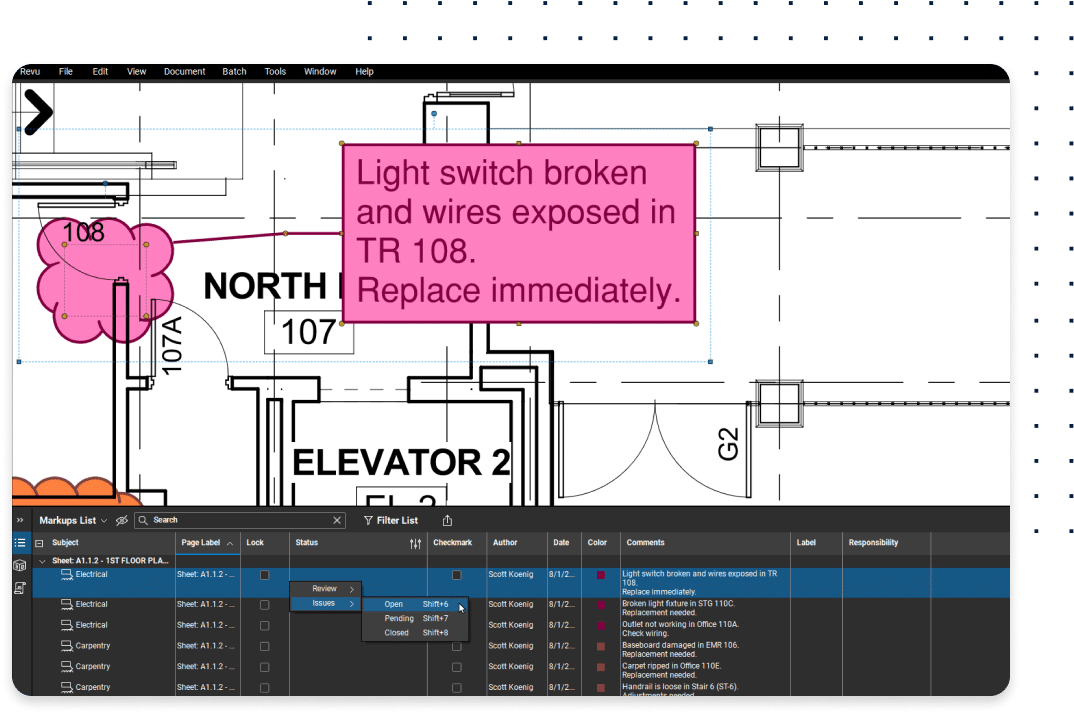Select the pink 'Light switch broken' callout text box
The width and height of the screenshot is (1074, 714).
tap(519, 233)
